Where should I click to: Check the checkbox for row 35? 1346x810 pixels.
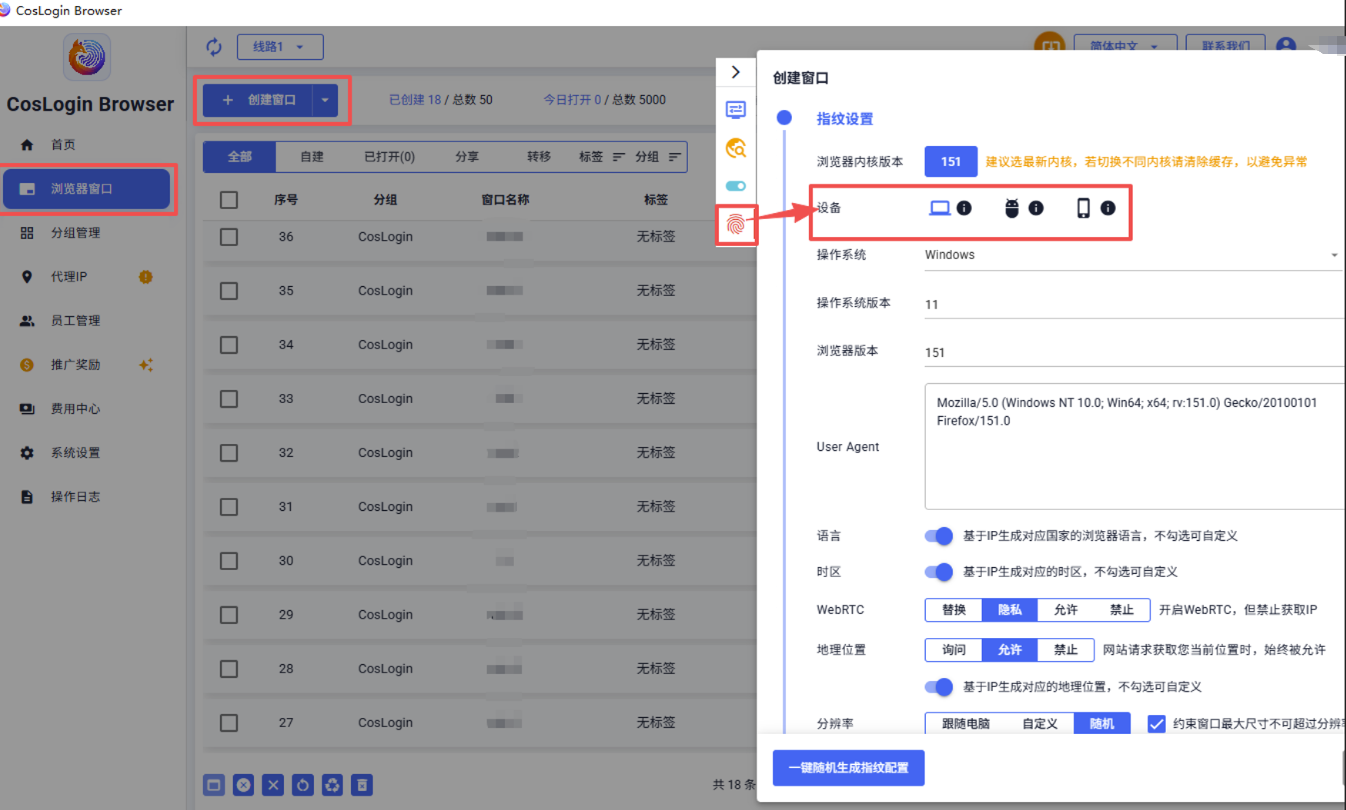click(229, 291)
